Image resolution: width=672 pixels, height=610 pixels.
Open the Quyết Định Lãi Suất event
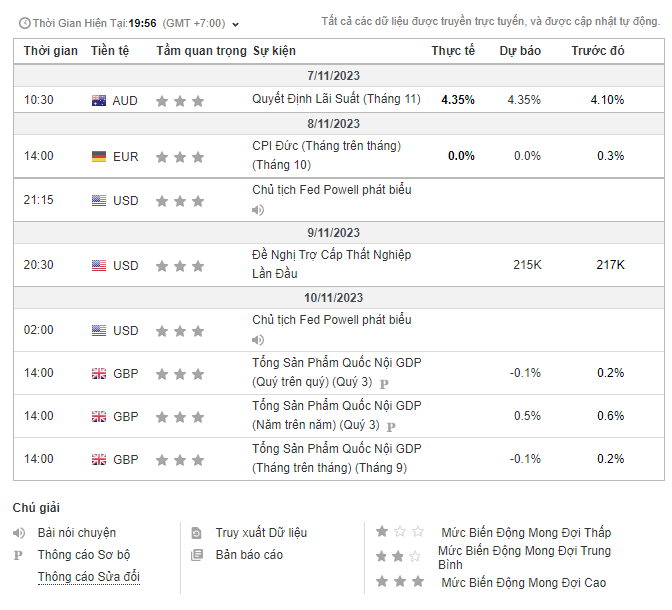pyautogui.click(x=336, y=99)
